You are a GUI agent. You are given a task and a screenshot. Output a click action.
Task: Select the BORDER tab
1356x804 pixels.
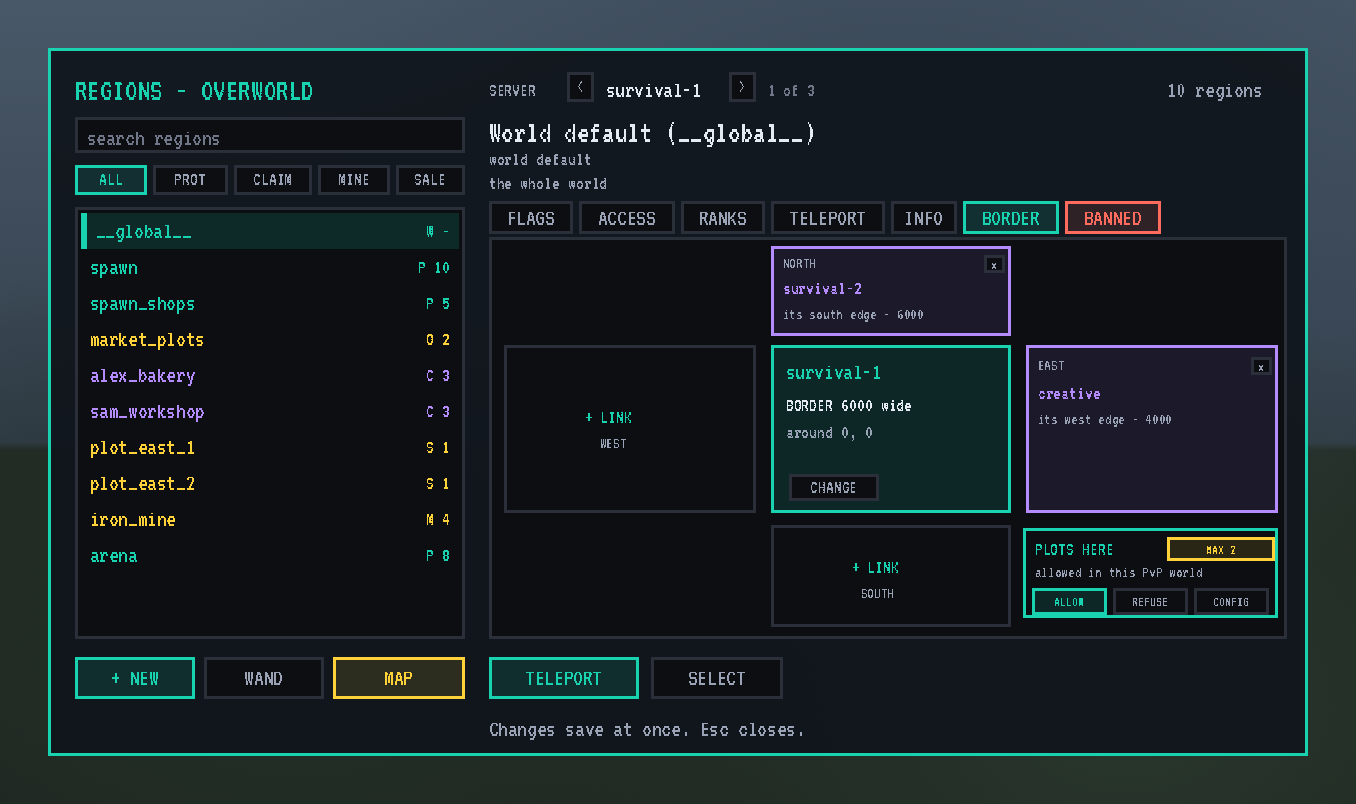point(1011,218)
